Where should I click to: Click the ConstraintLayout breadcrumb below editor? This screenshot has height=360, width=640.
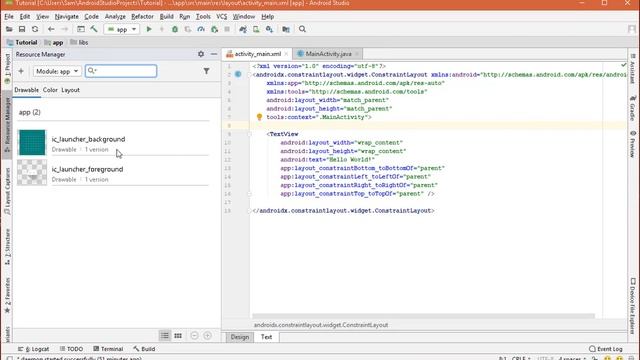pos(321,325)
